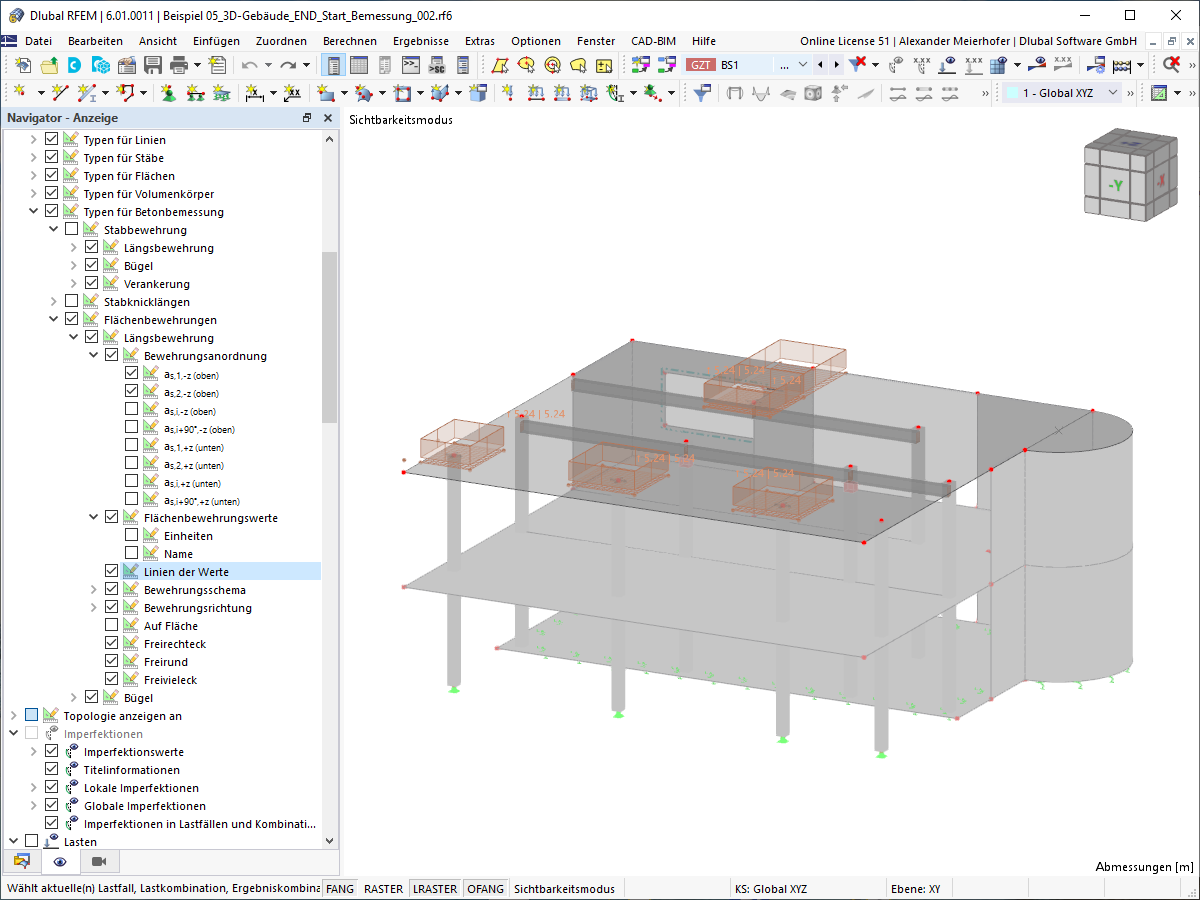Toggle the Navigator panel toolbar icon
The height and width of the screenshot is (900, 1200).
pos(334,66)
